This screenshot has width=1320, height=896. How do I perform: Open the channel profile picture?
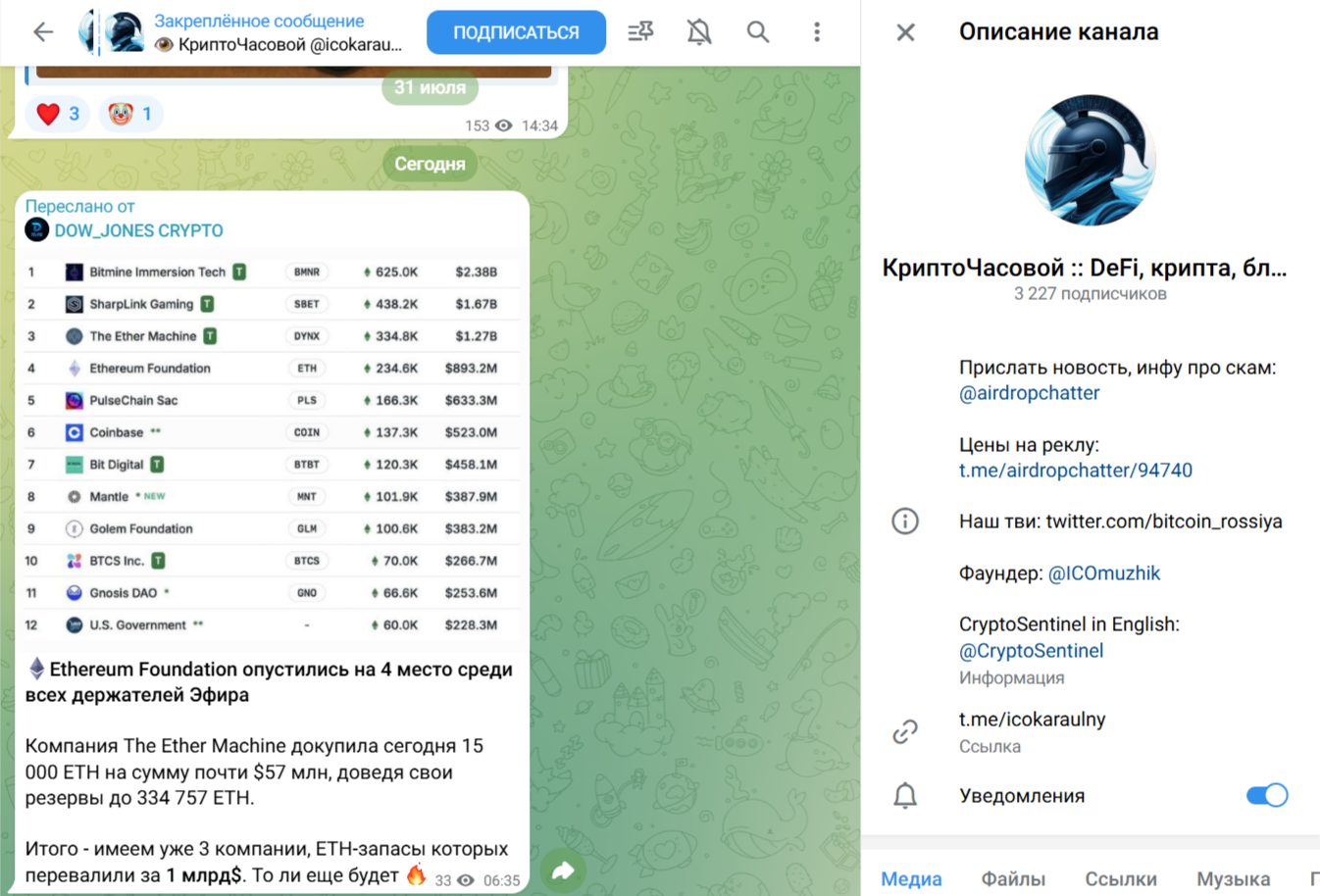coord(1091,160)
